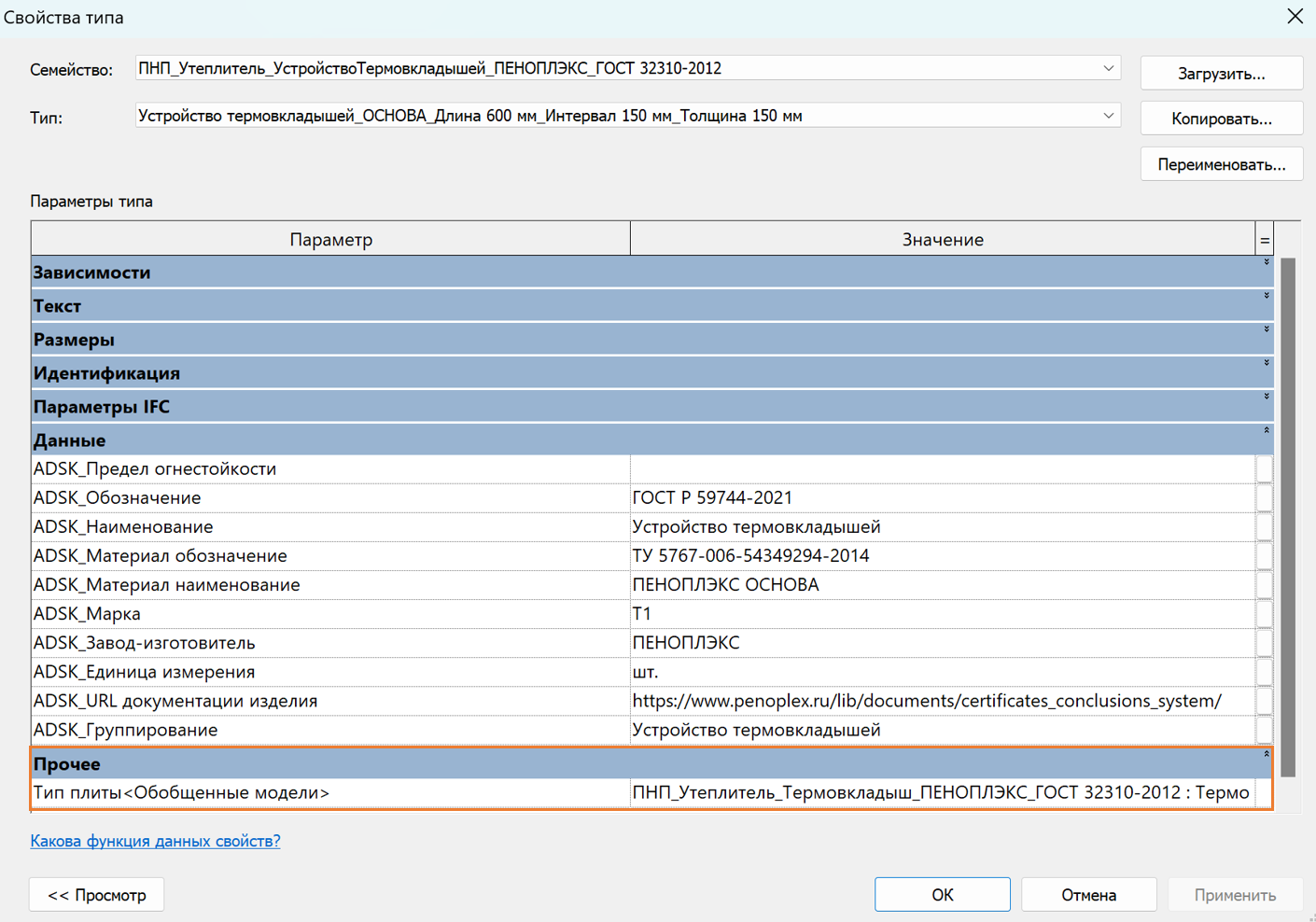Click the Копировать... button
Image resolution: width=1316 pixels, height=922 pixels.
pyautogui.click(x=1221, y=119)
